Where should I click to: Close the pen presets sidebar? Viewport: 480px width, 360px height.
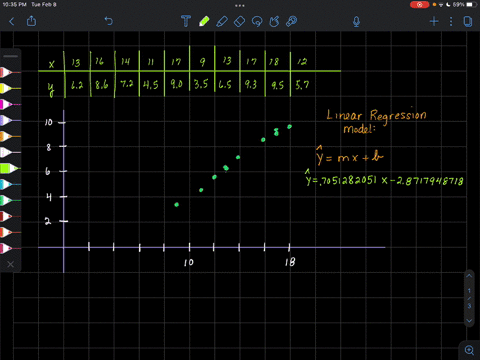[11, 264]
